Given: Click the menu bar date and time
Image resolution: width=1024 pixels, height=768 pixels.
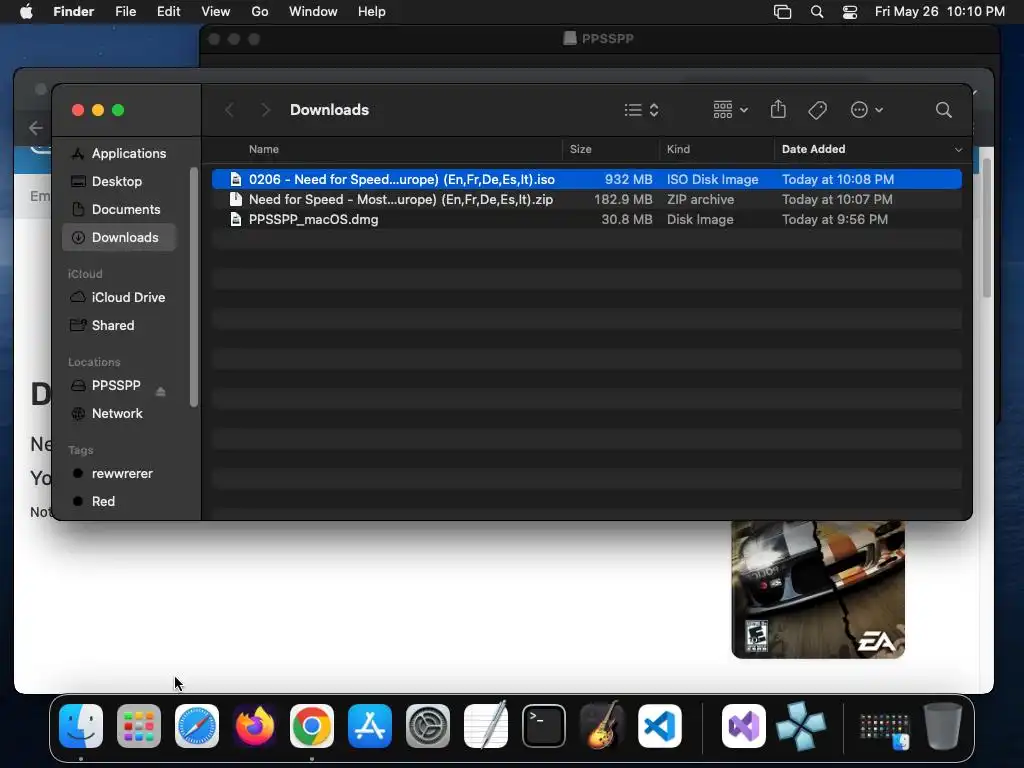Looking at the screenshot, I should pos(939,12).
